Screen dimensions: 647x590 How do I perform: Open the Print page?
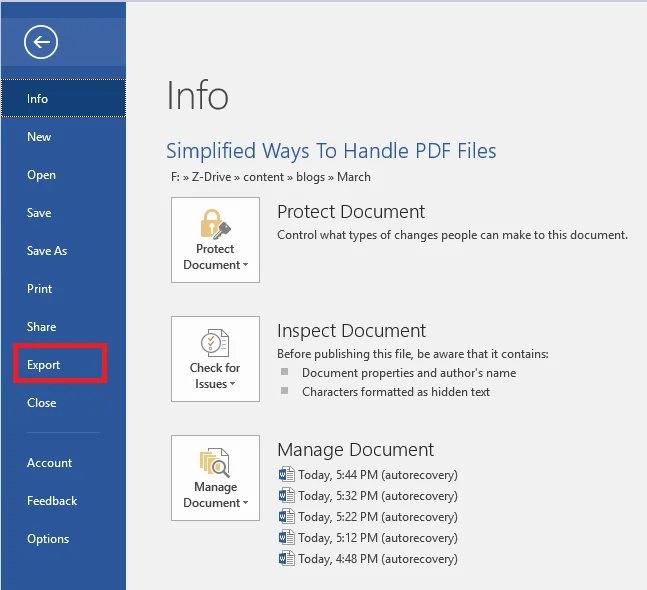tap(40, 289)
